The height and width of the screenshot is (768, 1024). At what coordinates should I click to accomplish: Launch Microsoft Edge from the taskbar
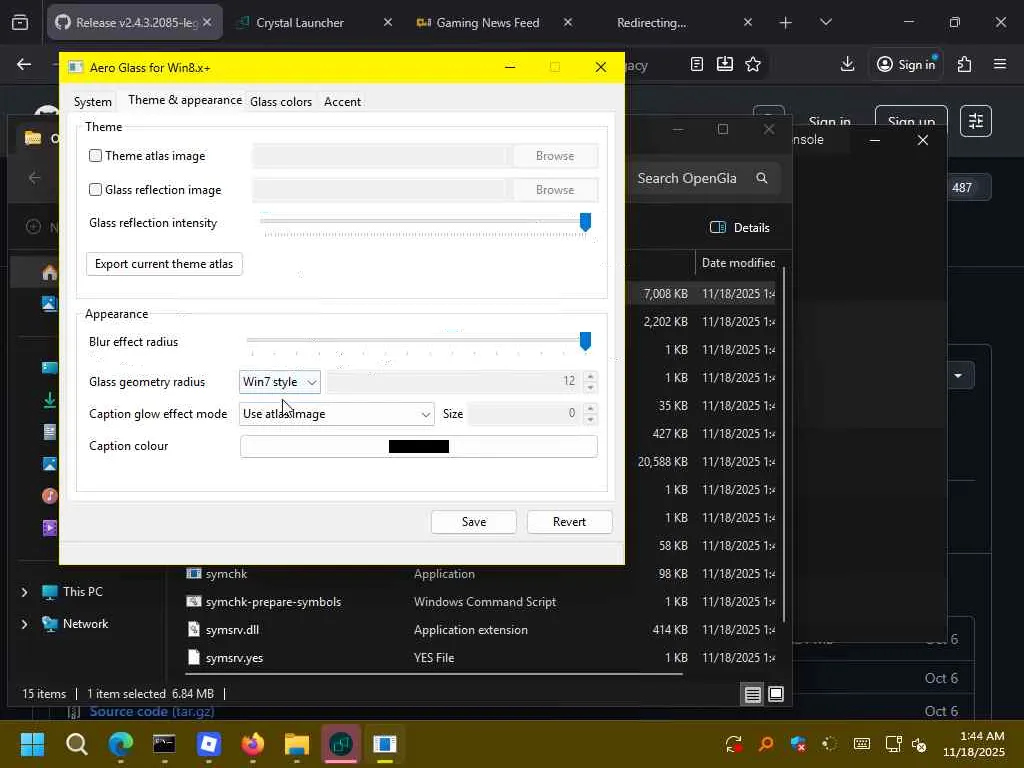[121, 744]
